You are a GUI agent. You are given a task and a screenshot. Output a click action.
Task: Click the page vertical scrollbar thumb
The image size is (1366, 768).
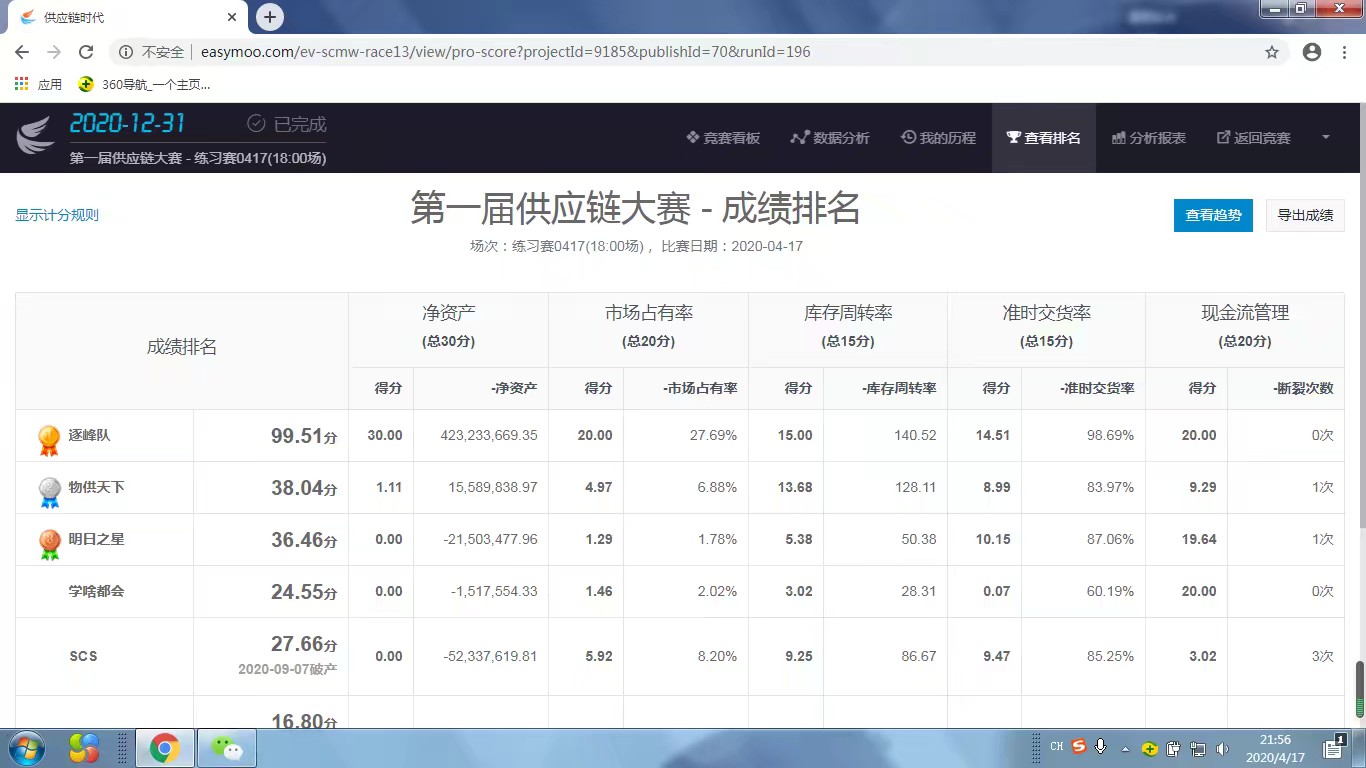point(1359,689)
